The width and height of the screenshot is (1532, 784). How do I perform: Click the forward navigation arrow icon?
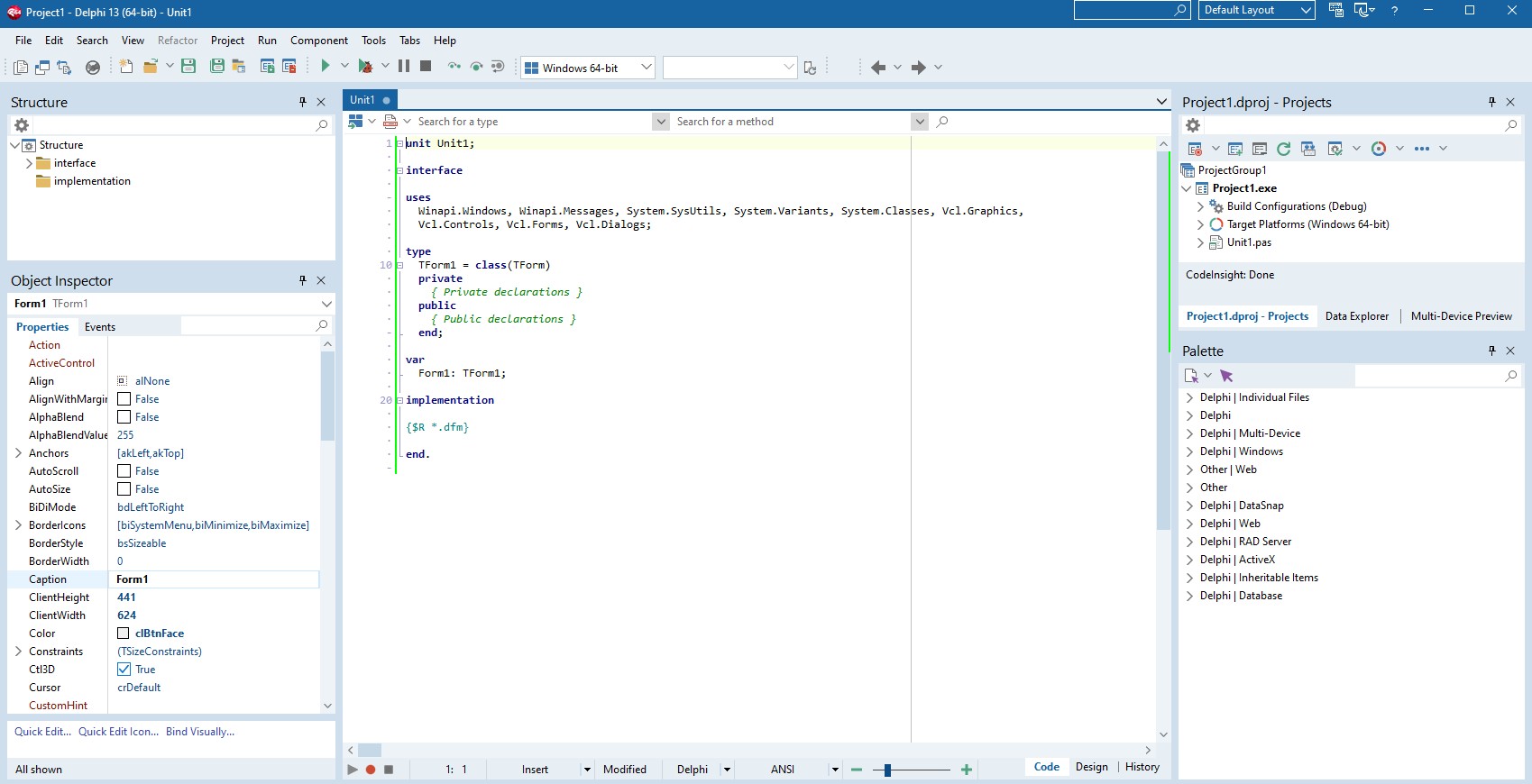tap(919, 67)
